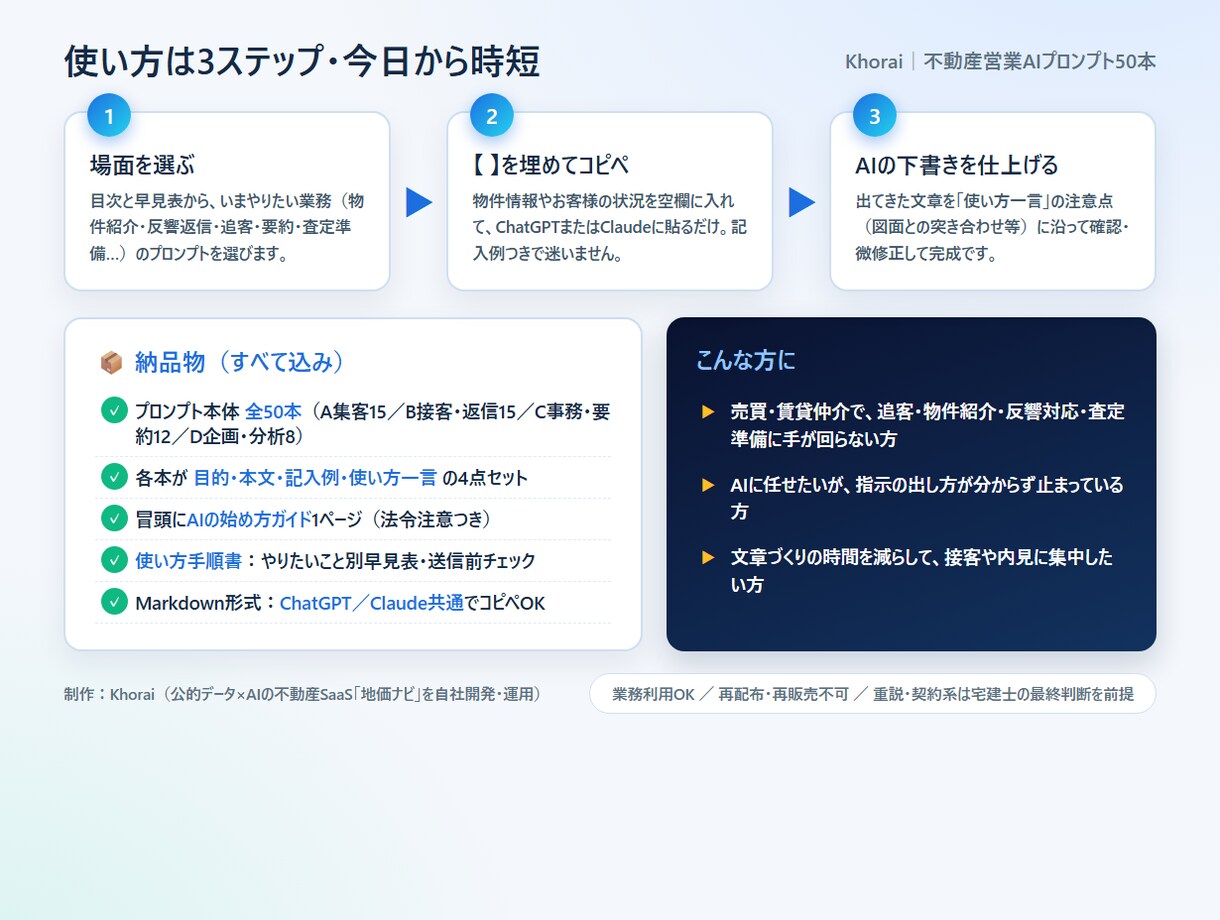
Task: Click the blue step 2 circle badge
Action: [x=491, y=116]
